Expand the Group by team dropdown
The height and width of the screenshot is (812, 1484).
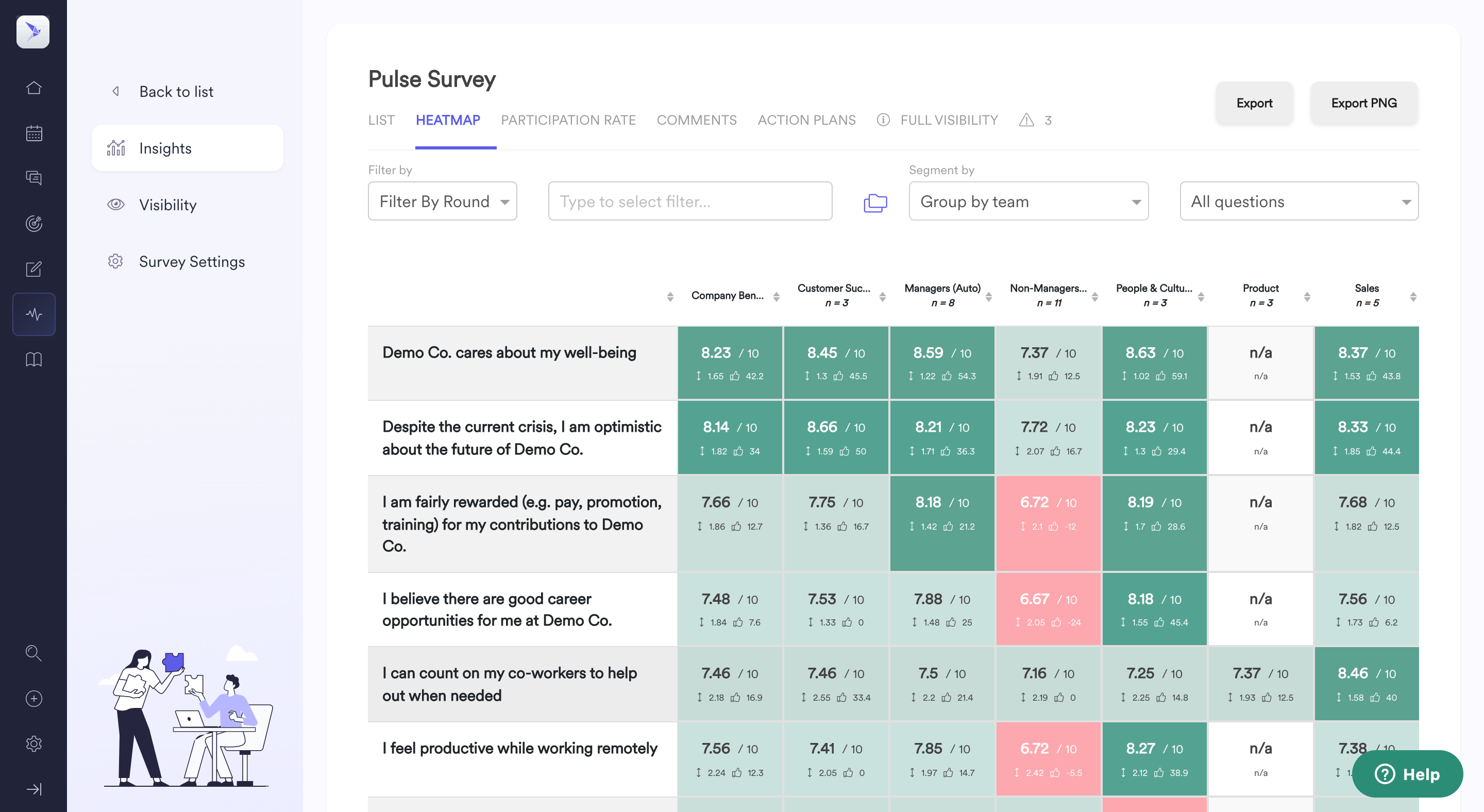(x=1028, y=201)
